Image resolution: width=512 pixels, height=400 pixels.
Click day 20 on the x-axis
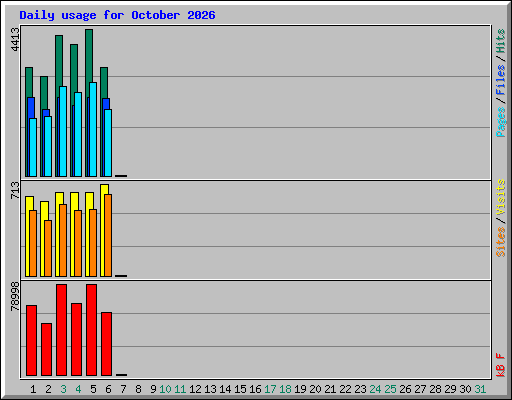click(x=315, y=389)
